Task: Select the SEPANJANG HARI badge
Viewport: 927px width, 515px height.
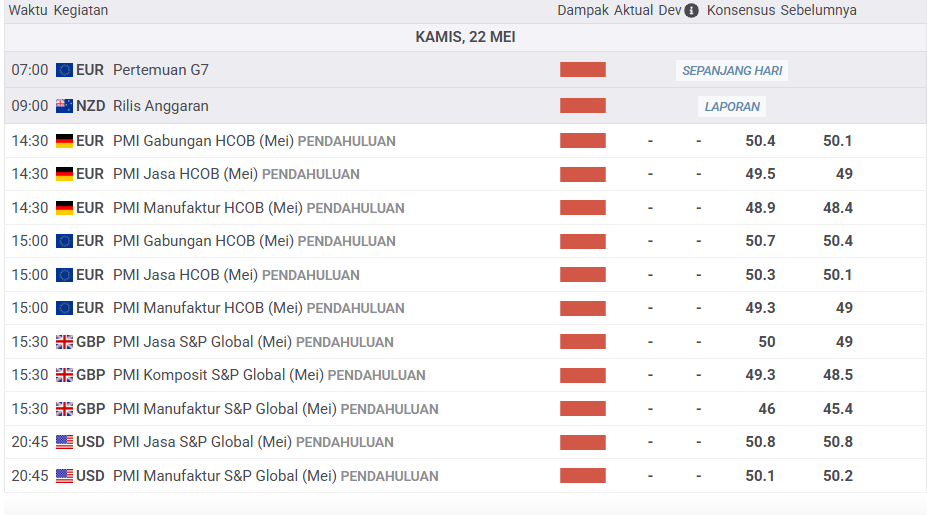Action: click(x=733, y=71)
